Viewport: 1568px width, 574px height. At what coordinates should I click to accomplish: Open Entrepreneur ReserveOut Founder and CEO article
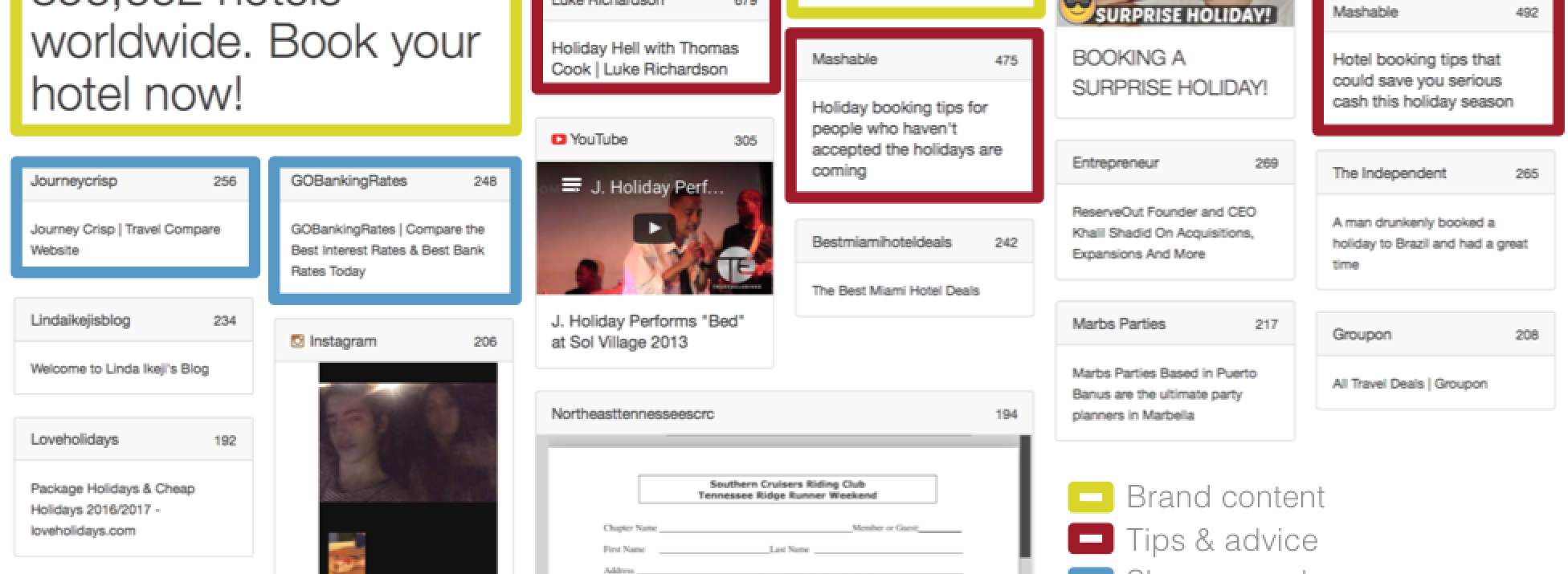click(x=1163, y=233)
